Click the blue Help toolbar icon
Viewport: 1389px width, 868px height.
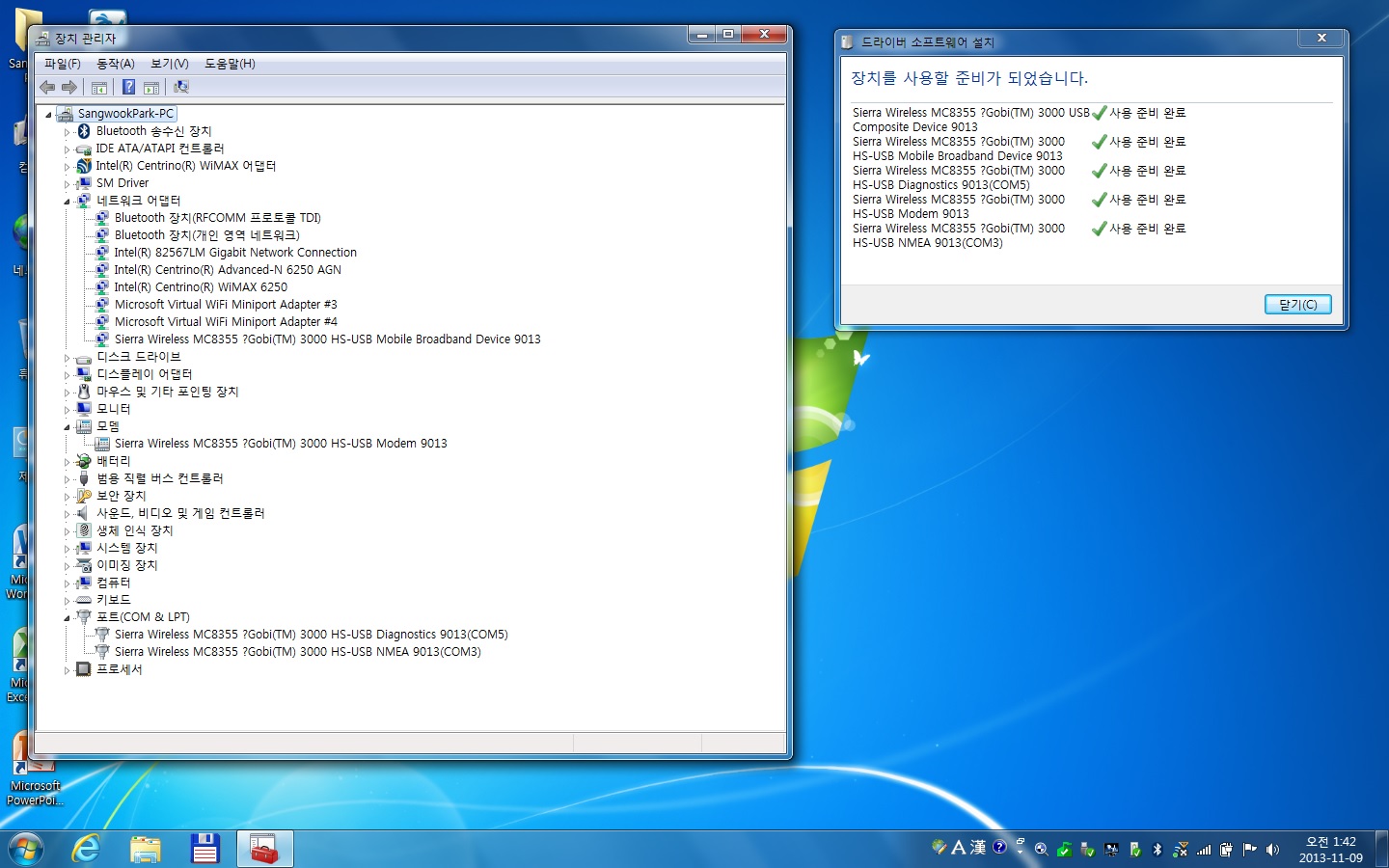point(128,87)
